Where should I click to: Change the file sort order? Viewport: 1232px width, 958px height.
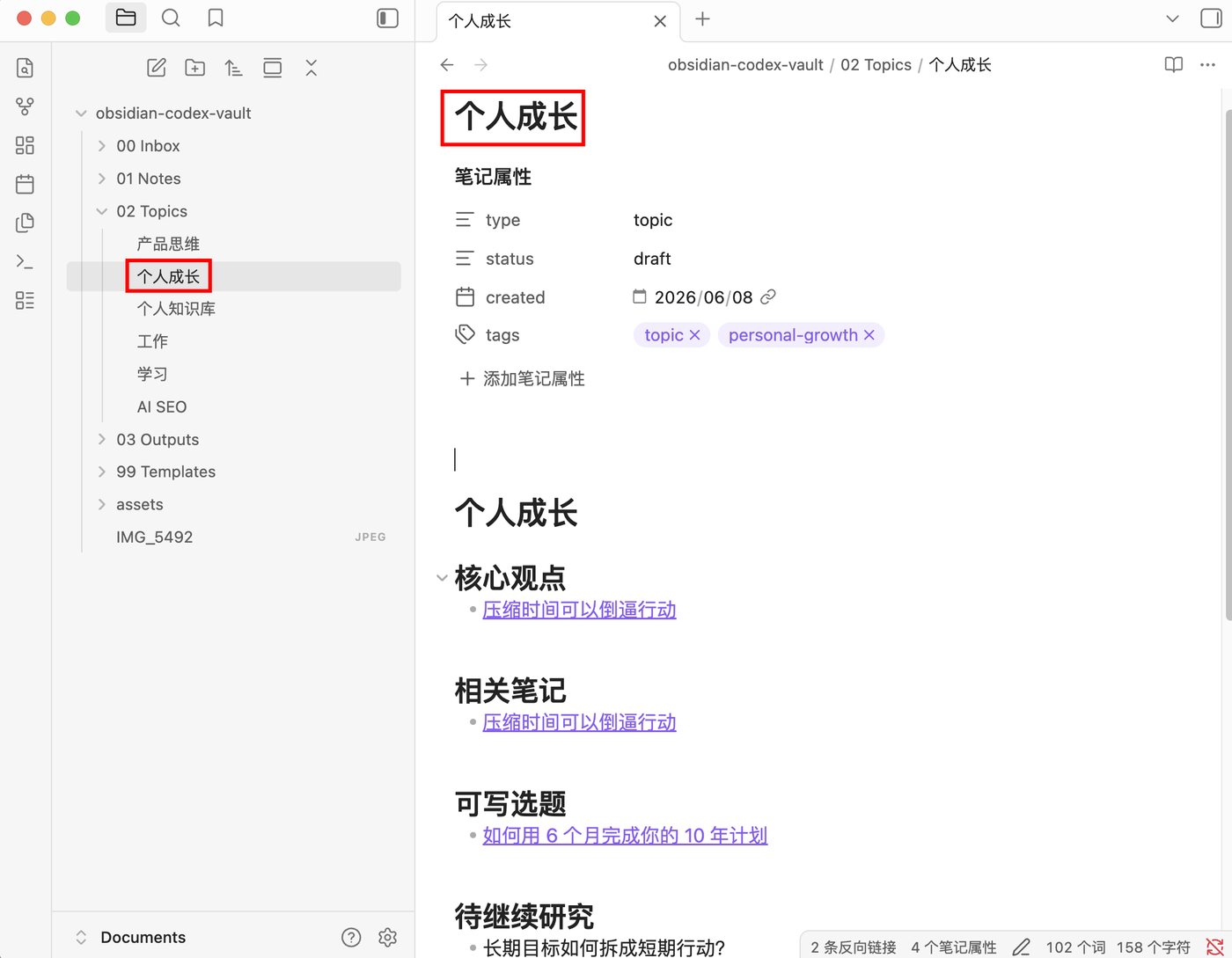tap(234, 68)
